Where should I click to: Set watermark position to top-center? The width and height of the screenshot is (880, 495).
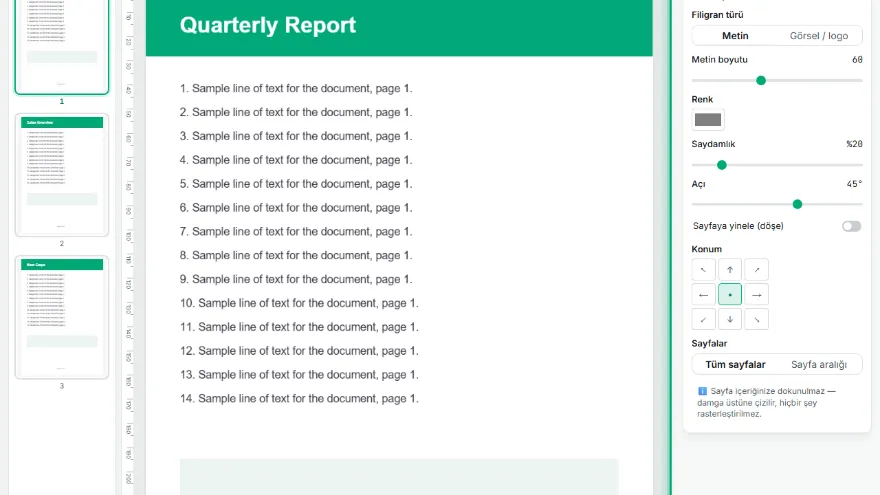coord(730,270)
